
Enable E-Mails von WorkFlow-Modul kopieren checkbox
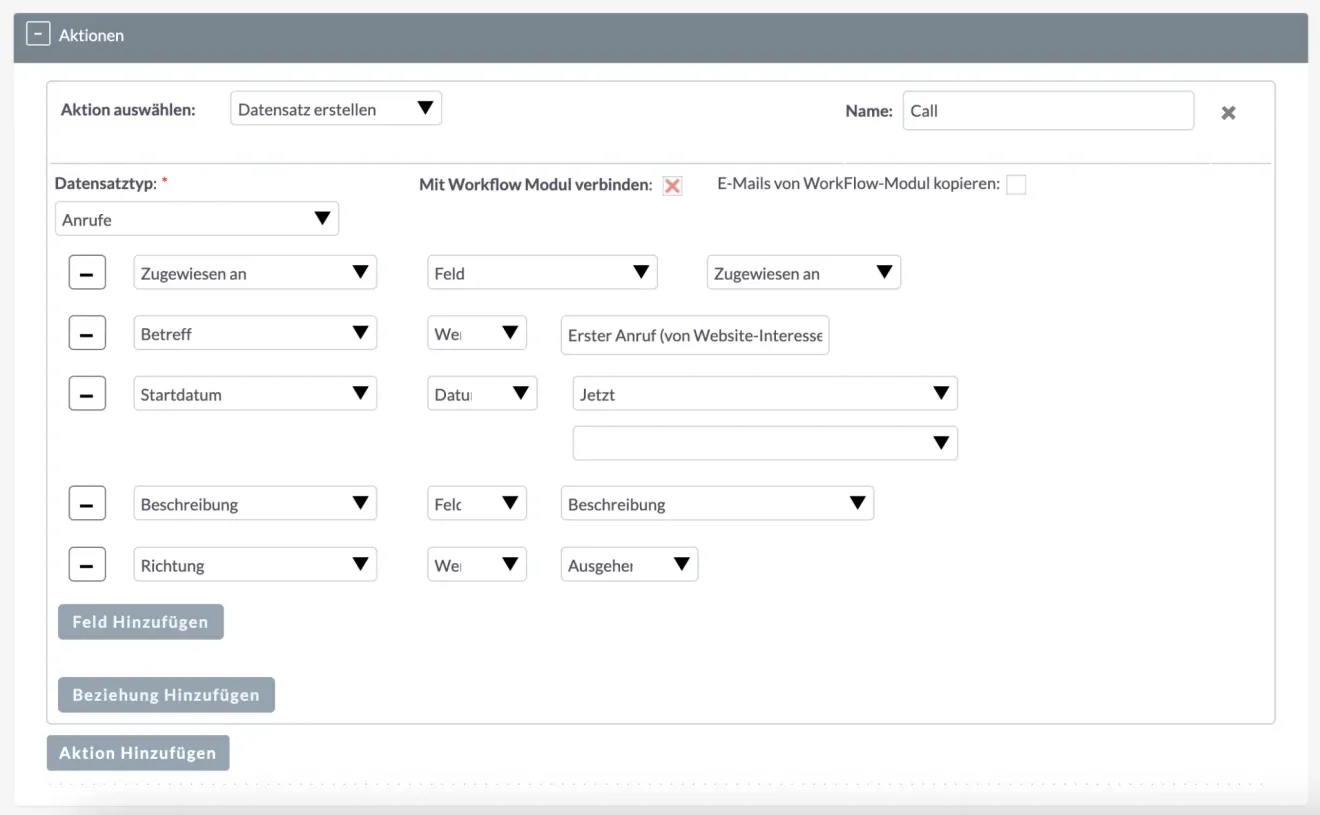(1016, 185)
